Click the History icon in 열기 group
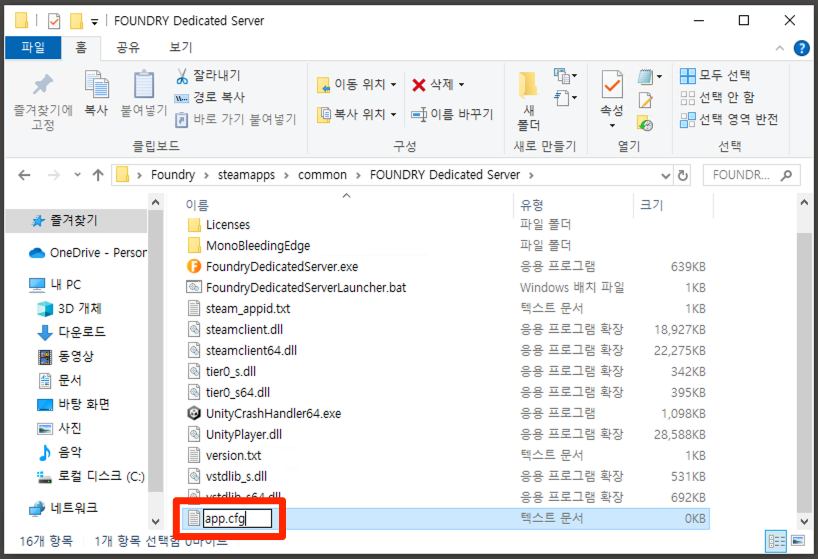This screenshot has width=818, height=559. (x=645, y=124)
